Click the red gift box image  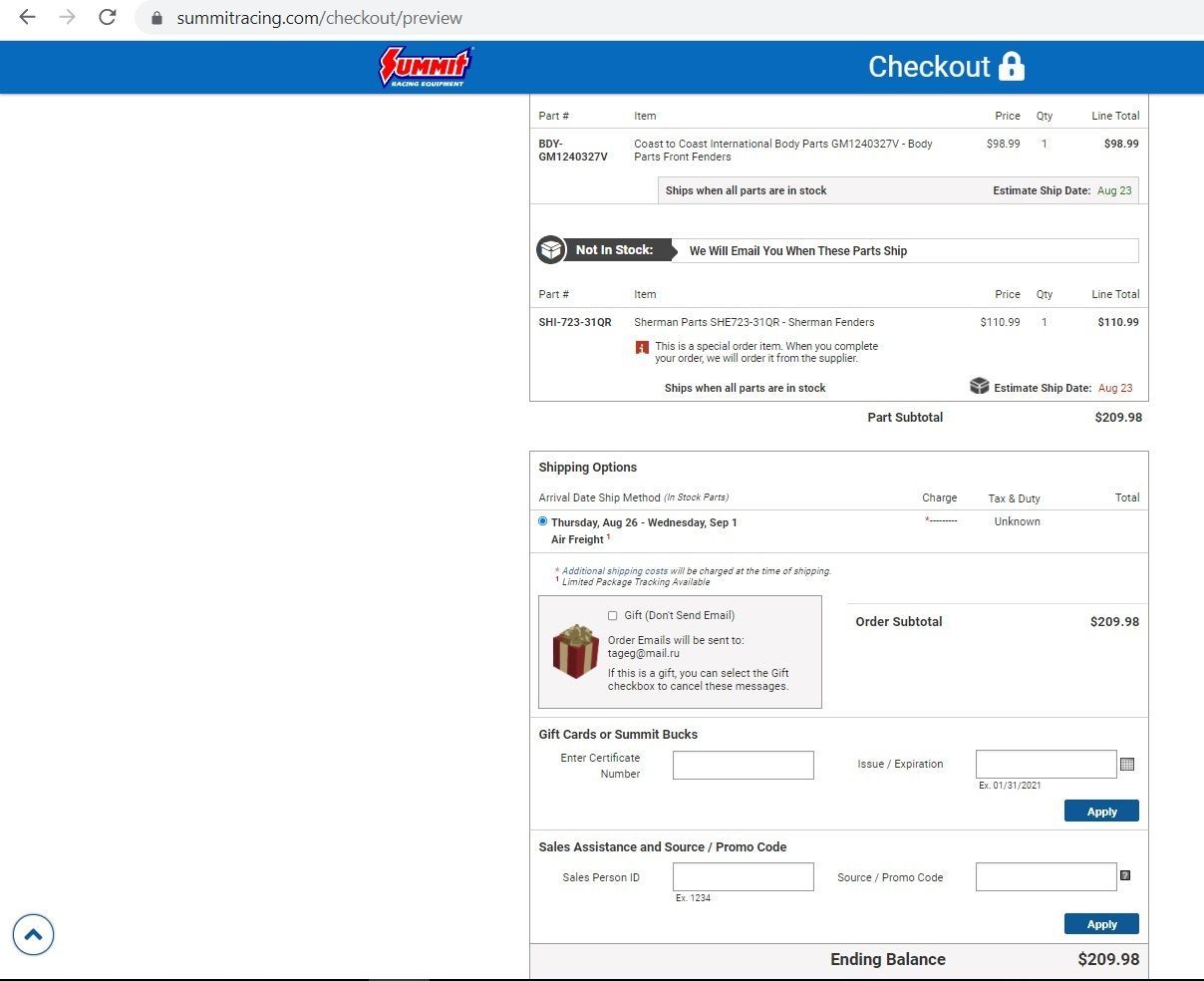[575, 651]
